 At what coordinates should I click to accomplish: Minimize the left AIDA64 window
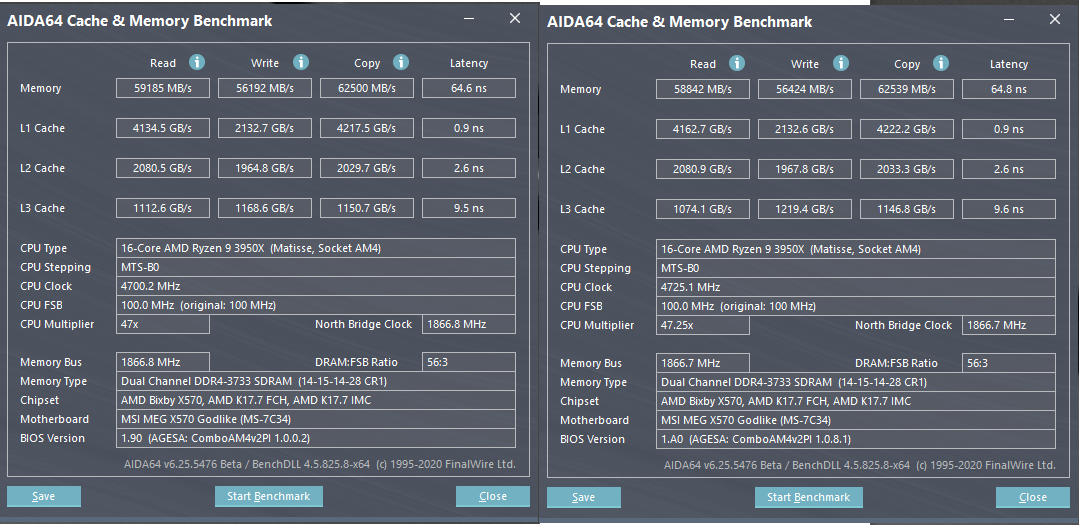469,19
